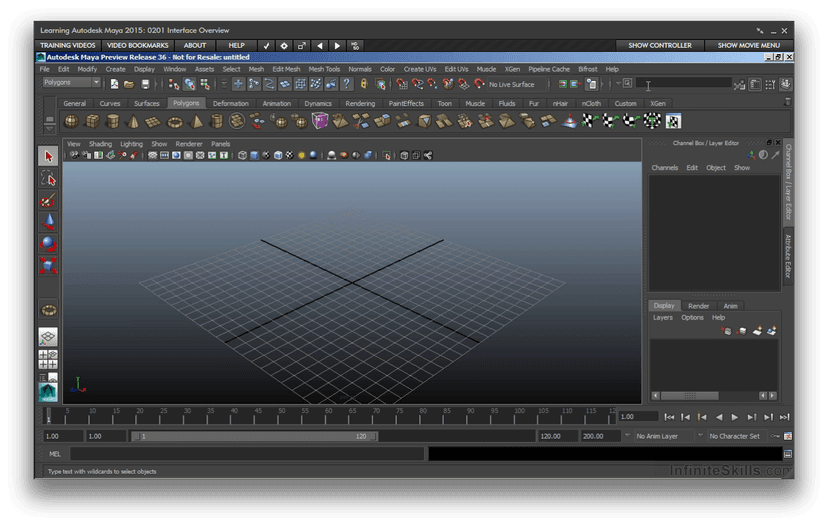Click the last-used tool torus icon in toolbox
Image resolution: width=828 pixels, height=526 pixels.
49,310
